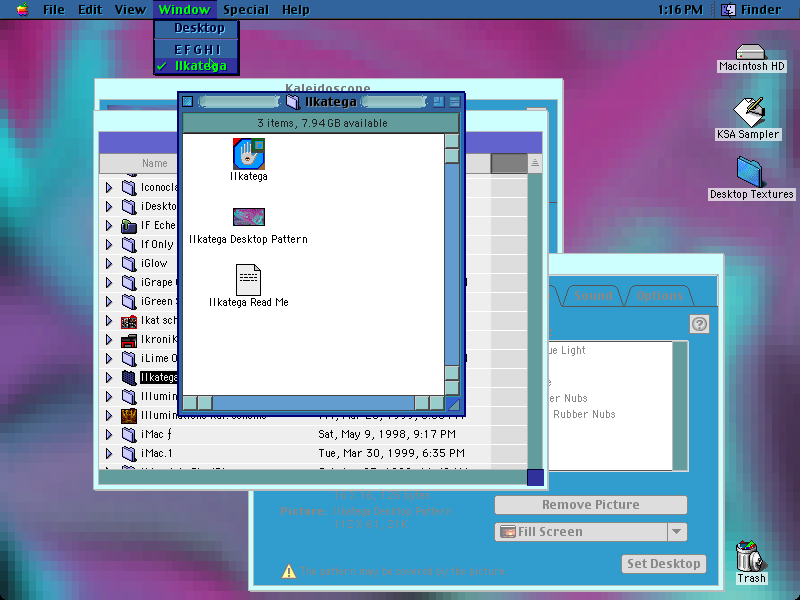Image resolution: width=800 pixels, height=600 pixels.
Task: Click the sort order button in the list window
Action: pos(535,163)
